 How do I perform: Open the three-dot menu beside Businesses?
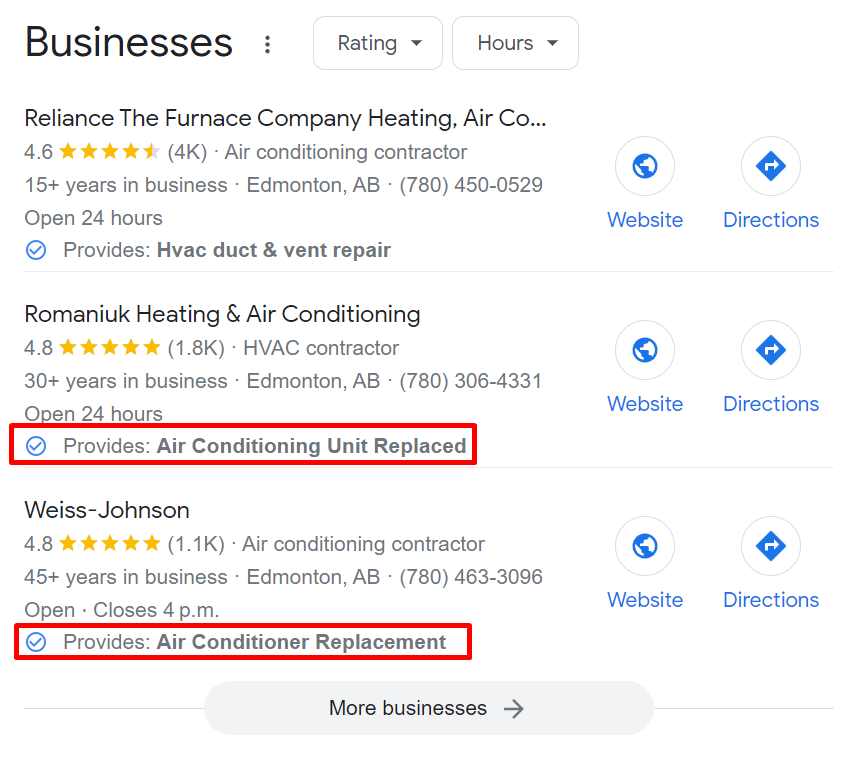coord(267,44)
